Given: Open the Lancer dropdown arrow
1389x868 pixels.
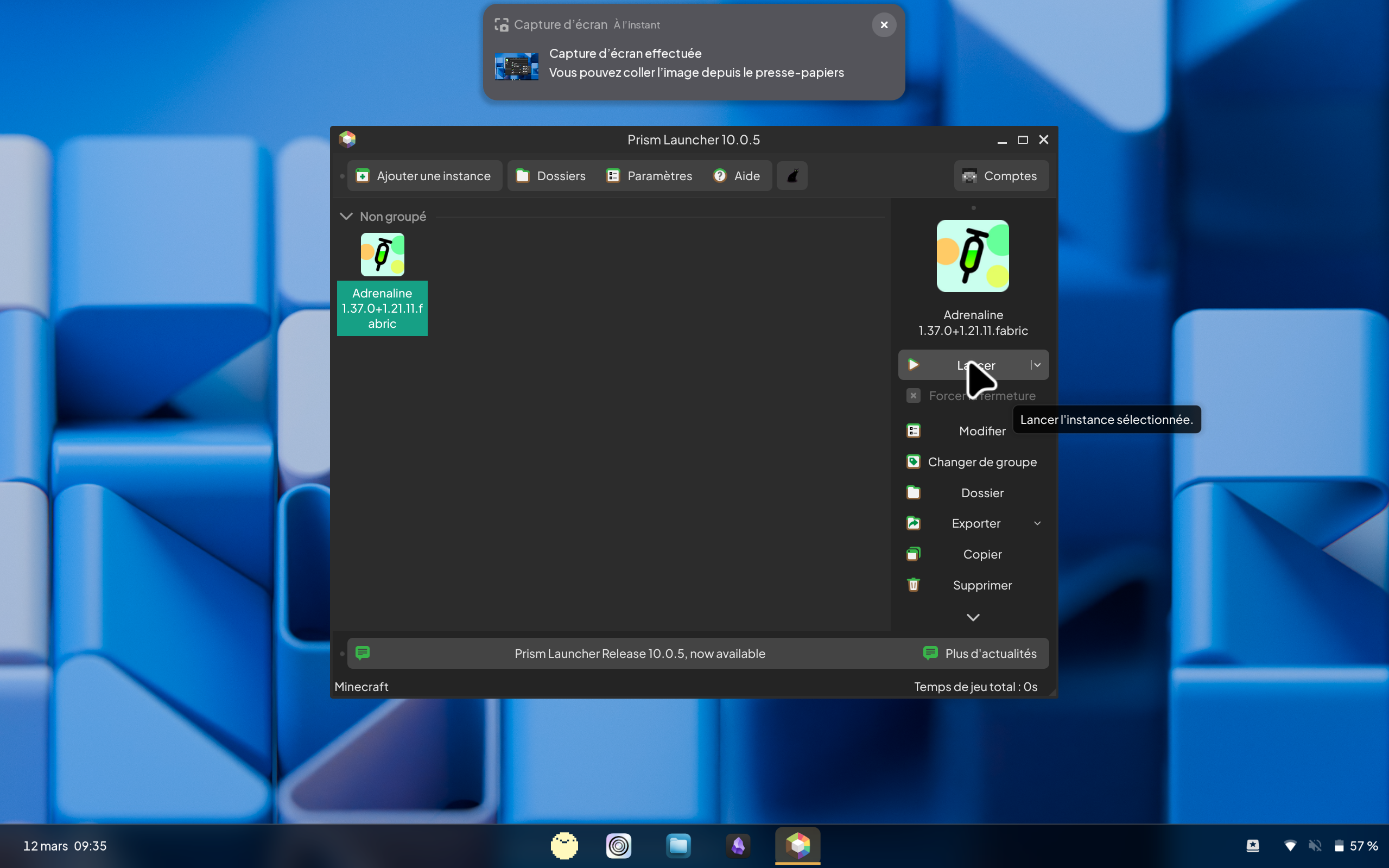Looking at the screenshot, I should pyautogui.click(x=1038, y=365).
